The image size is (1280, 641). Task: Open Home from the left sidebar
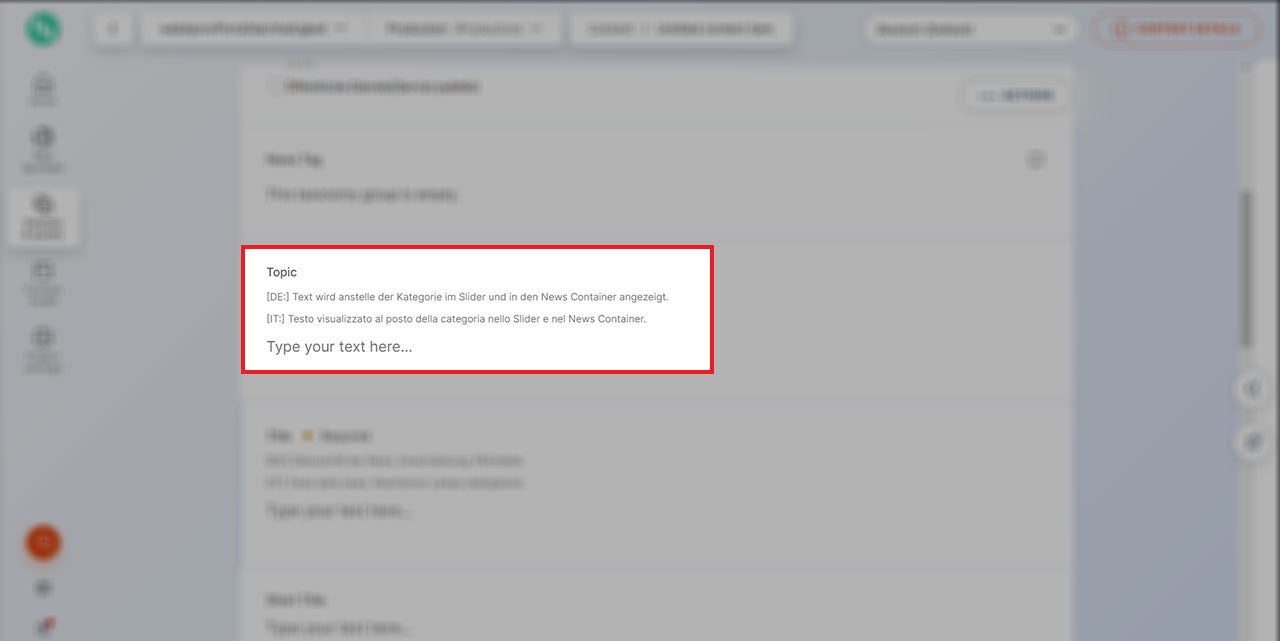pos(43,88)
